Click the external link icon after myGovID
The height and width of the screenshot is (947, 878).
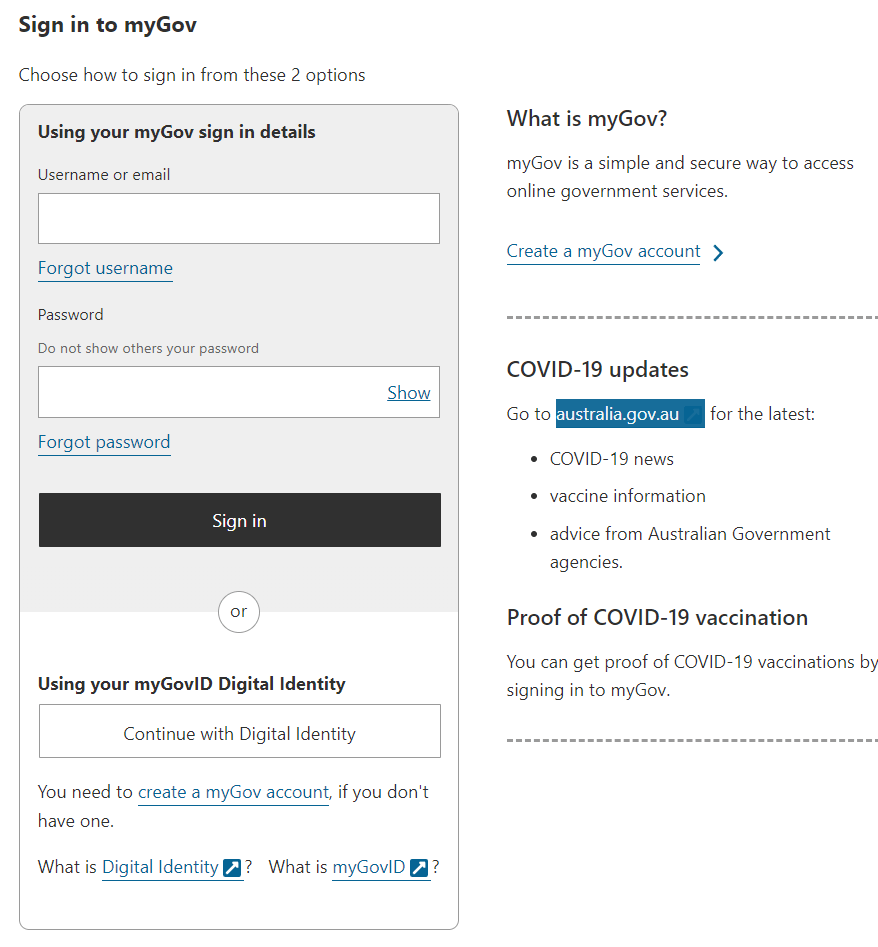(x=419, y=868)
